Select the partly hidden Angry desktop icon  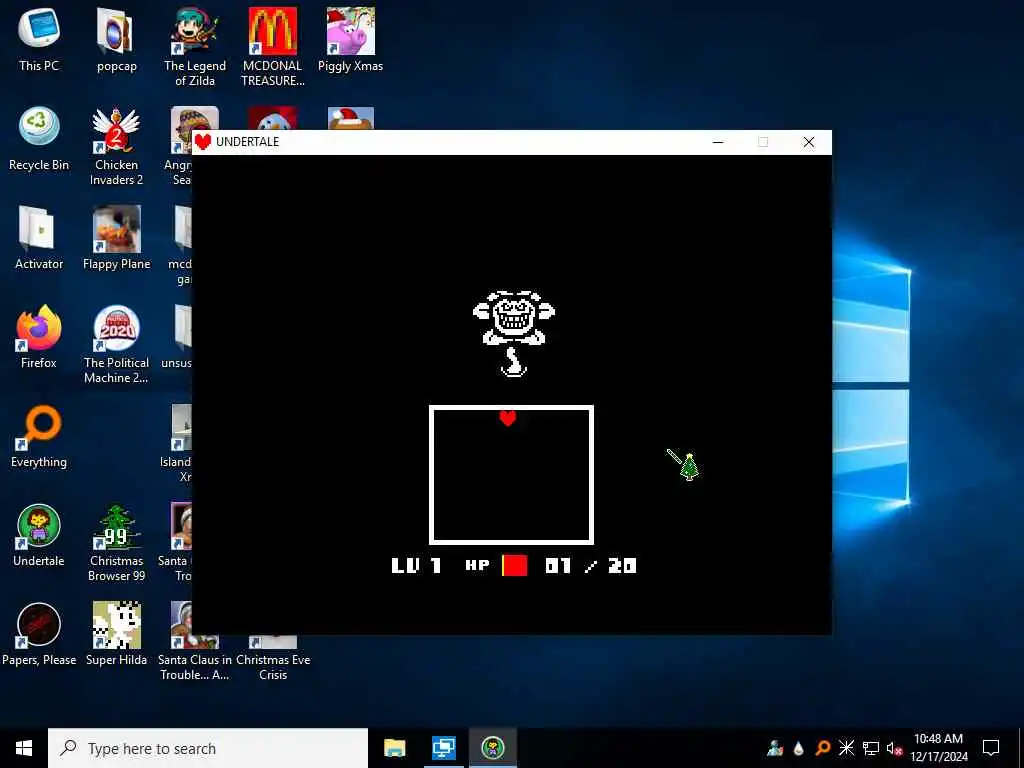180,146
